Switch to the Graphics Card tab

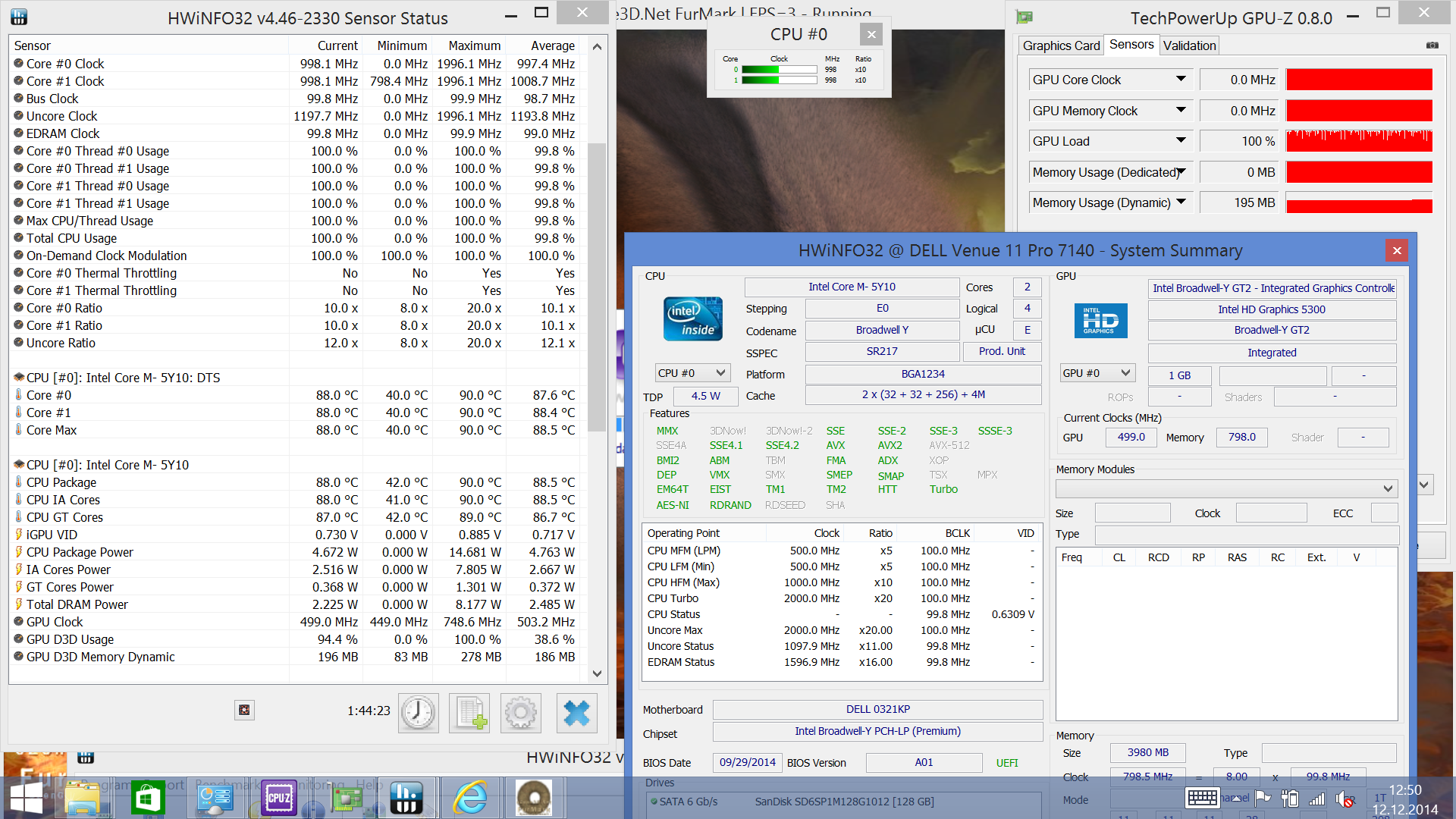coord(1060,45)
